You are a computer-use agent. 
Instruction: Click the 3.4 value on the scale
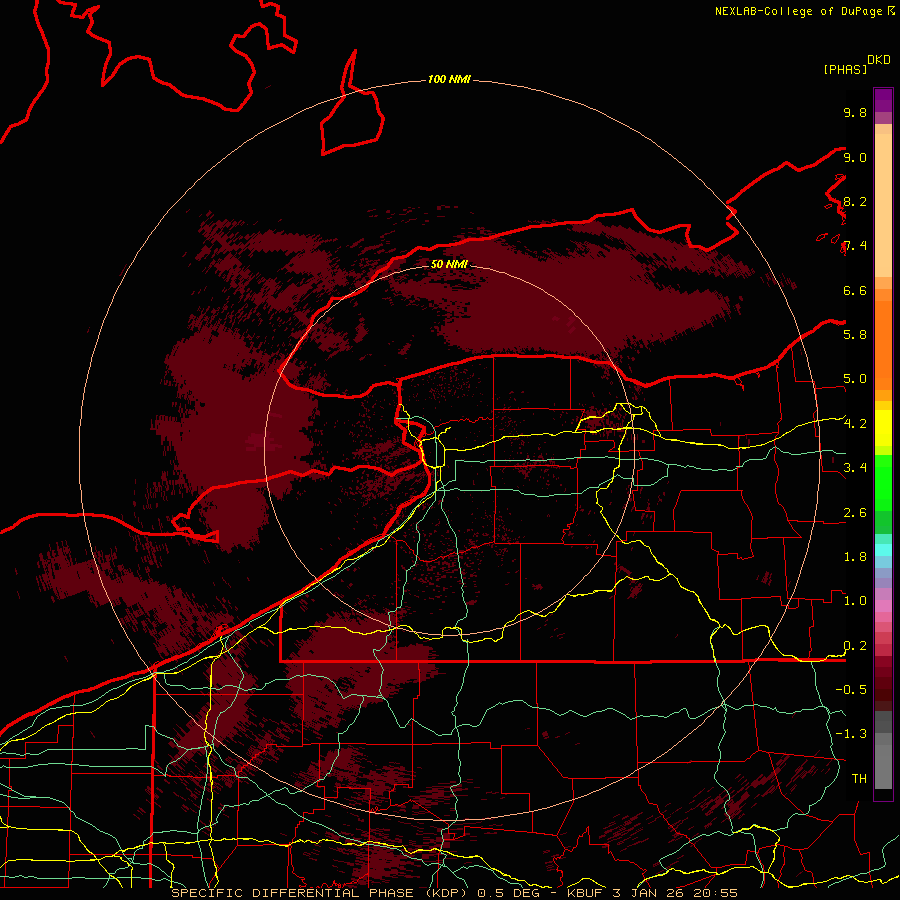[855, 468]
